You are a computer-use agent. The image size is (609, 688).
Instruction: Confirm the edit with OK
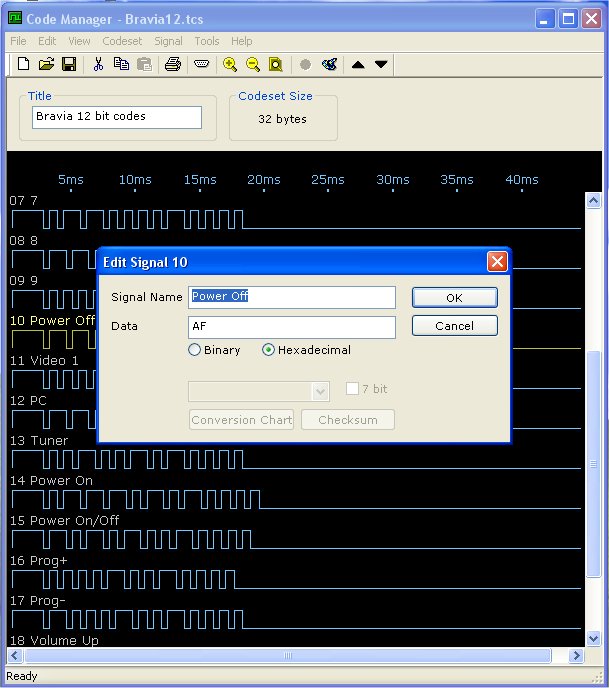click(x=455, y=298)
